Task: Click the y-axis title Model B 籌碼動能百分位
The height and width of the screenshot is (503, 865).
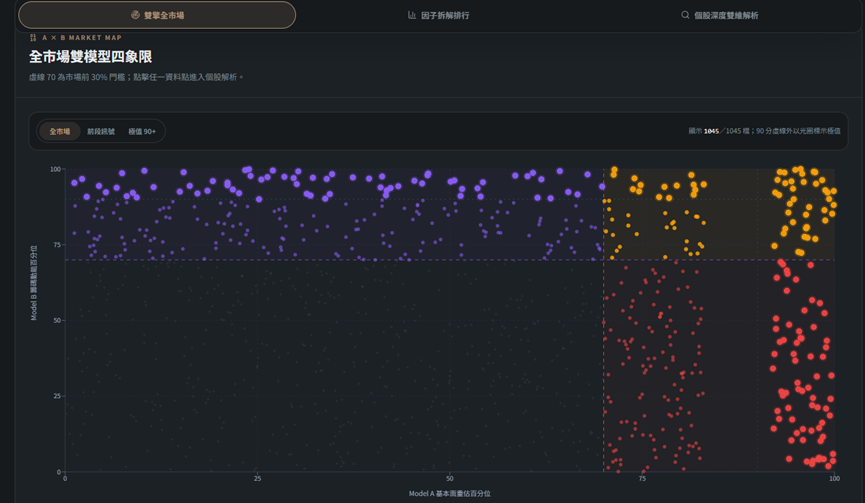Action: click(34, 283)
